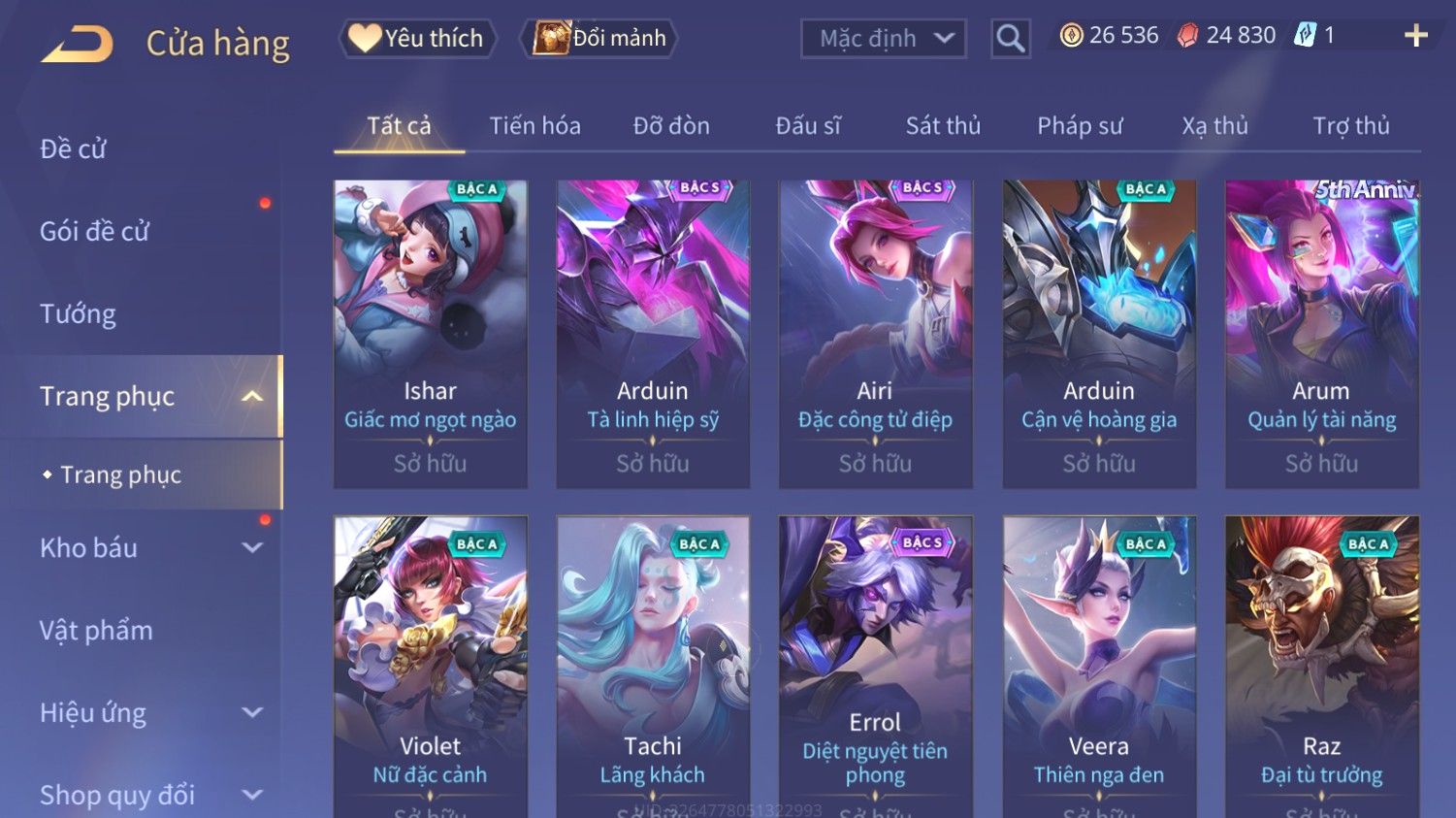Go to Tướng in sidebar
Viewport: 1456px width, 818px height.
click(79, 314)
